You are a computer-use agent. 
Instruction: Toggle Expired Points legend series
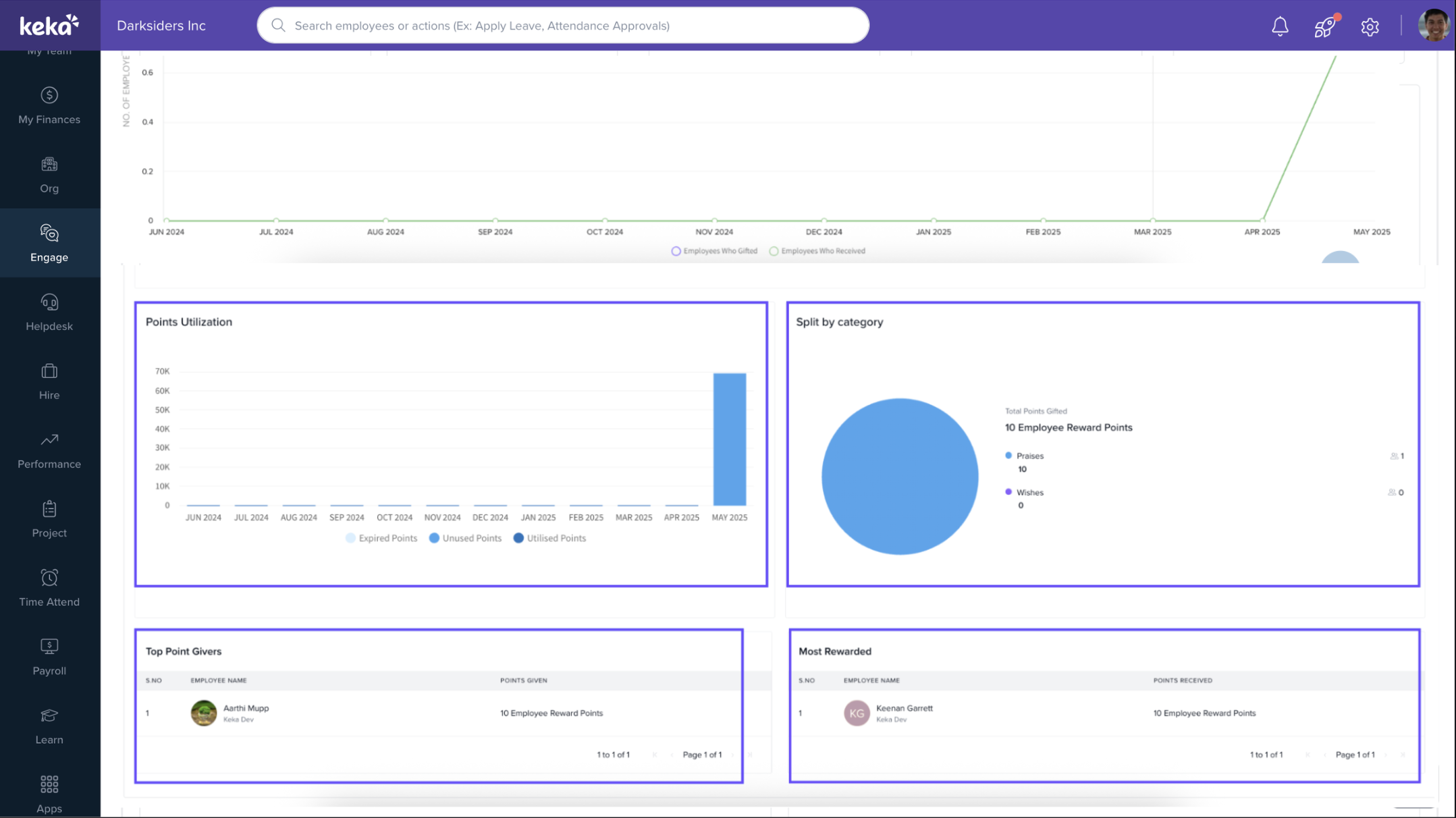[x=382, y=538]
